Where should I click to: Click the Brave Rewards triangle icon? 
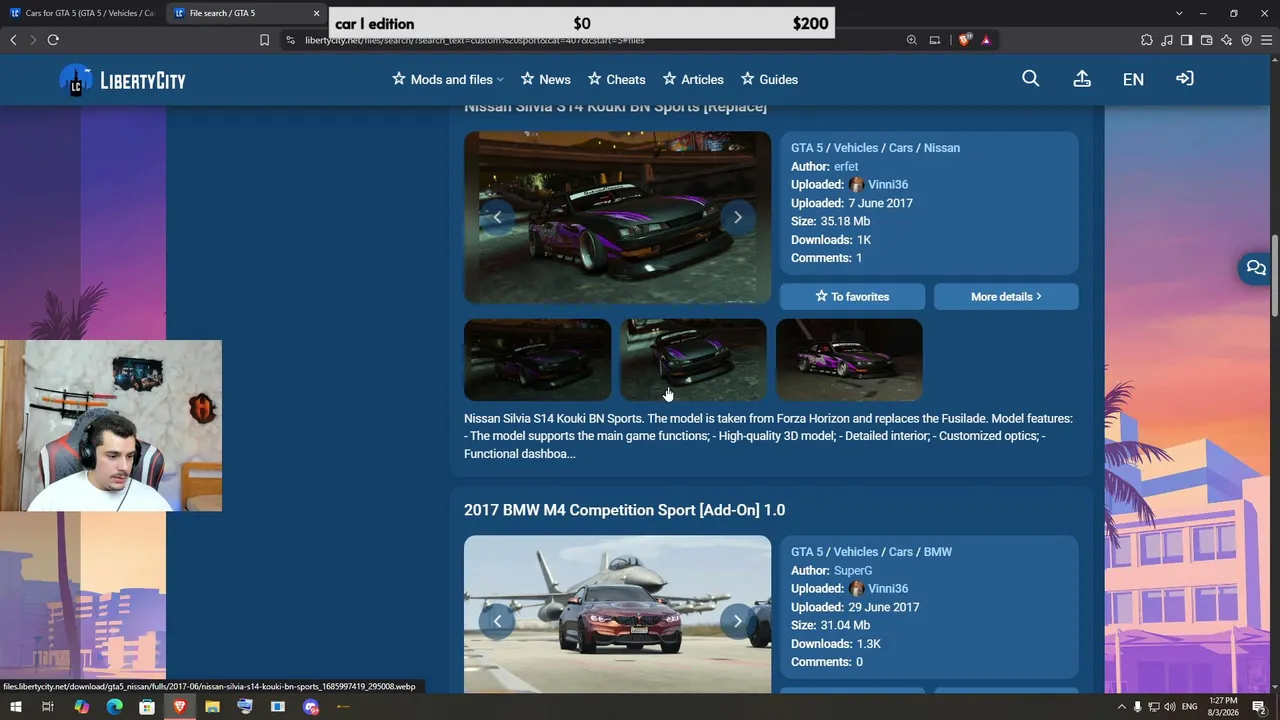click(986, 40)
